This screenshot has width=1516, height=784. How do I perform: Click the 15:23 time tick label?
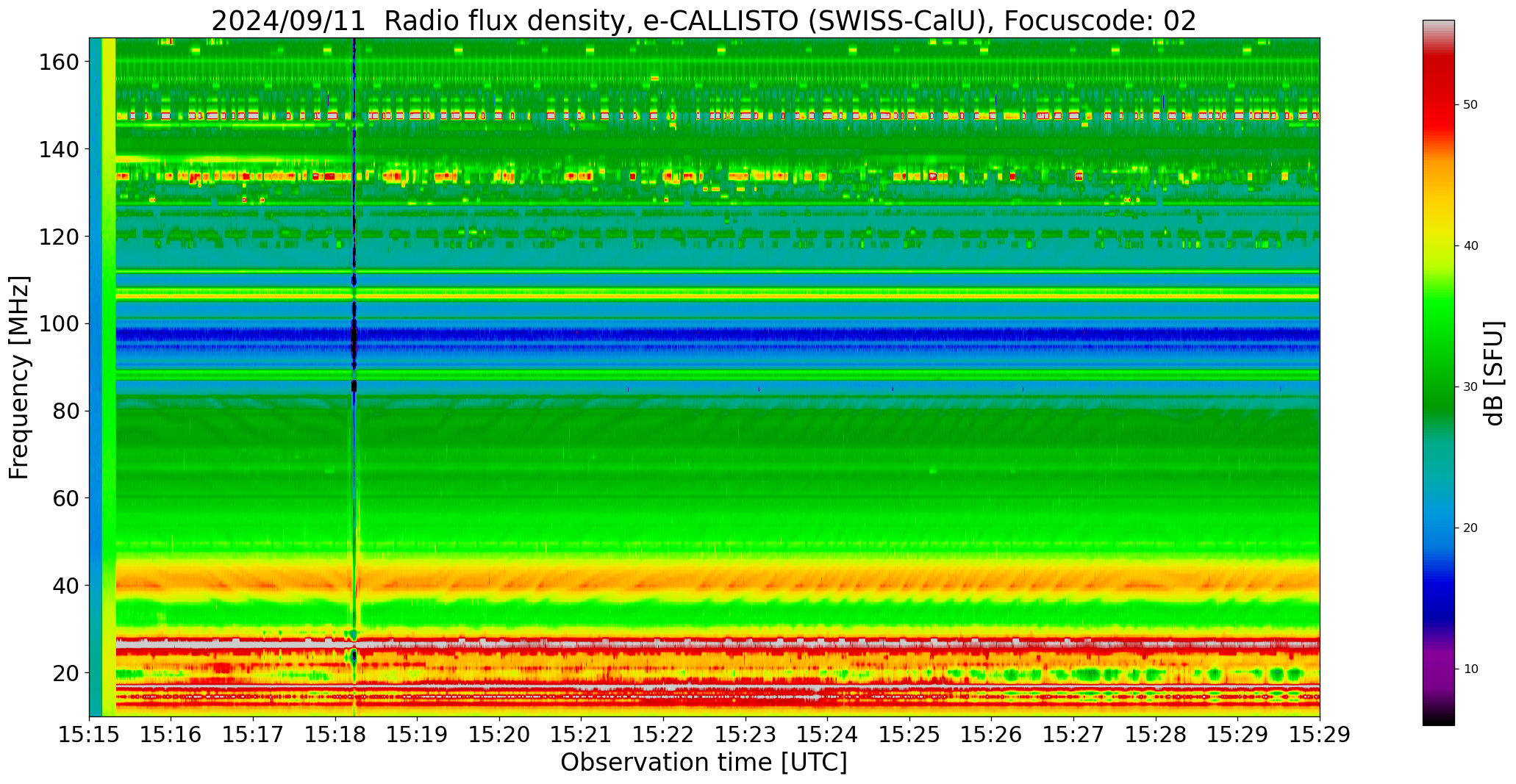746,735
